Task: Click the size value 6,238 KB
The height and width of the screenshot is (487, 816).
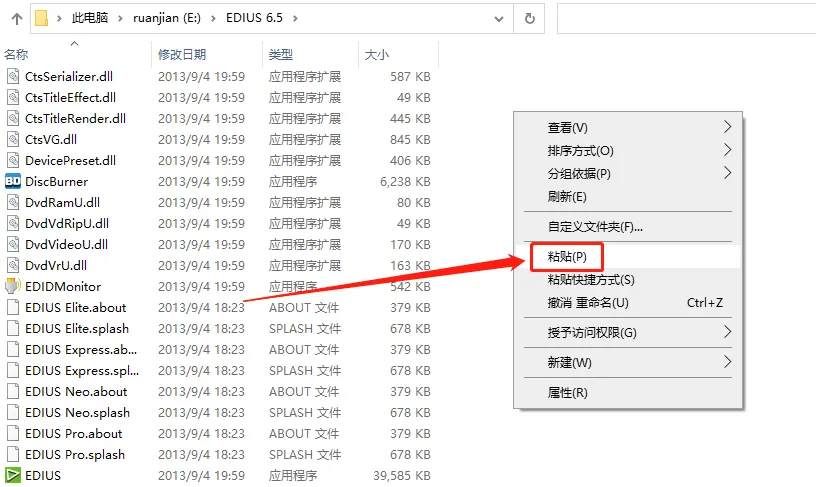Action: [405, 182]
